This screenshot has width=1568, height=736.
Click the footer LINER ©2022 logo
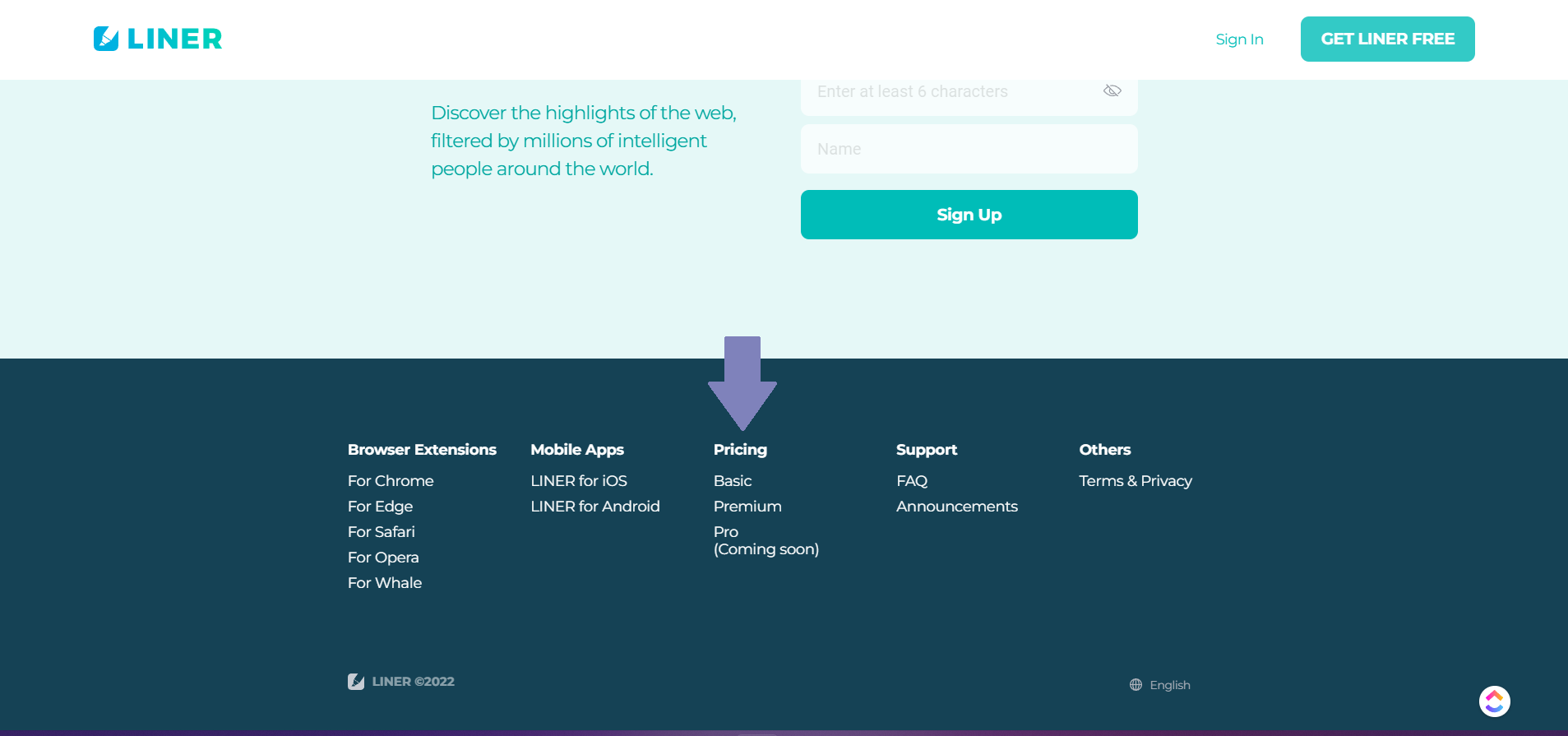click(401, 682)
